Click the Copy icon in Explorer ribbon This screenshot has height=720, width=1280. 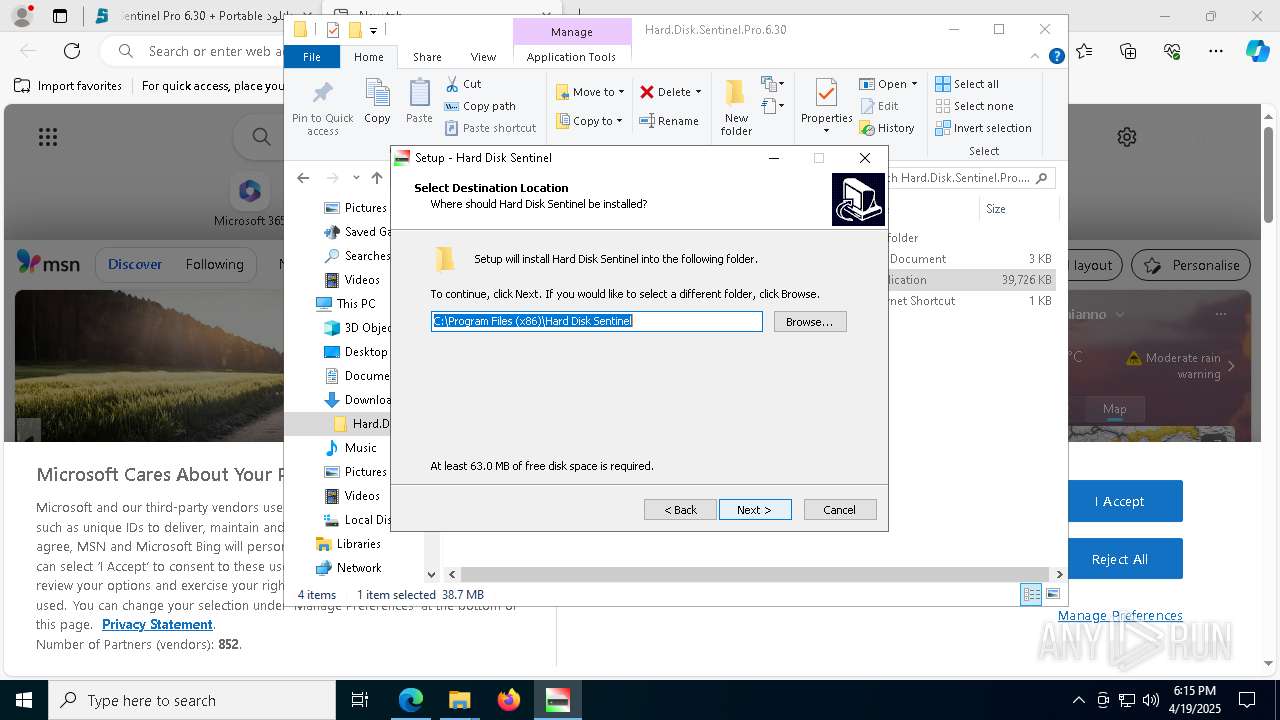click(x=377, y=102)
